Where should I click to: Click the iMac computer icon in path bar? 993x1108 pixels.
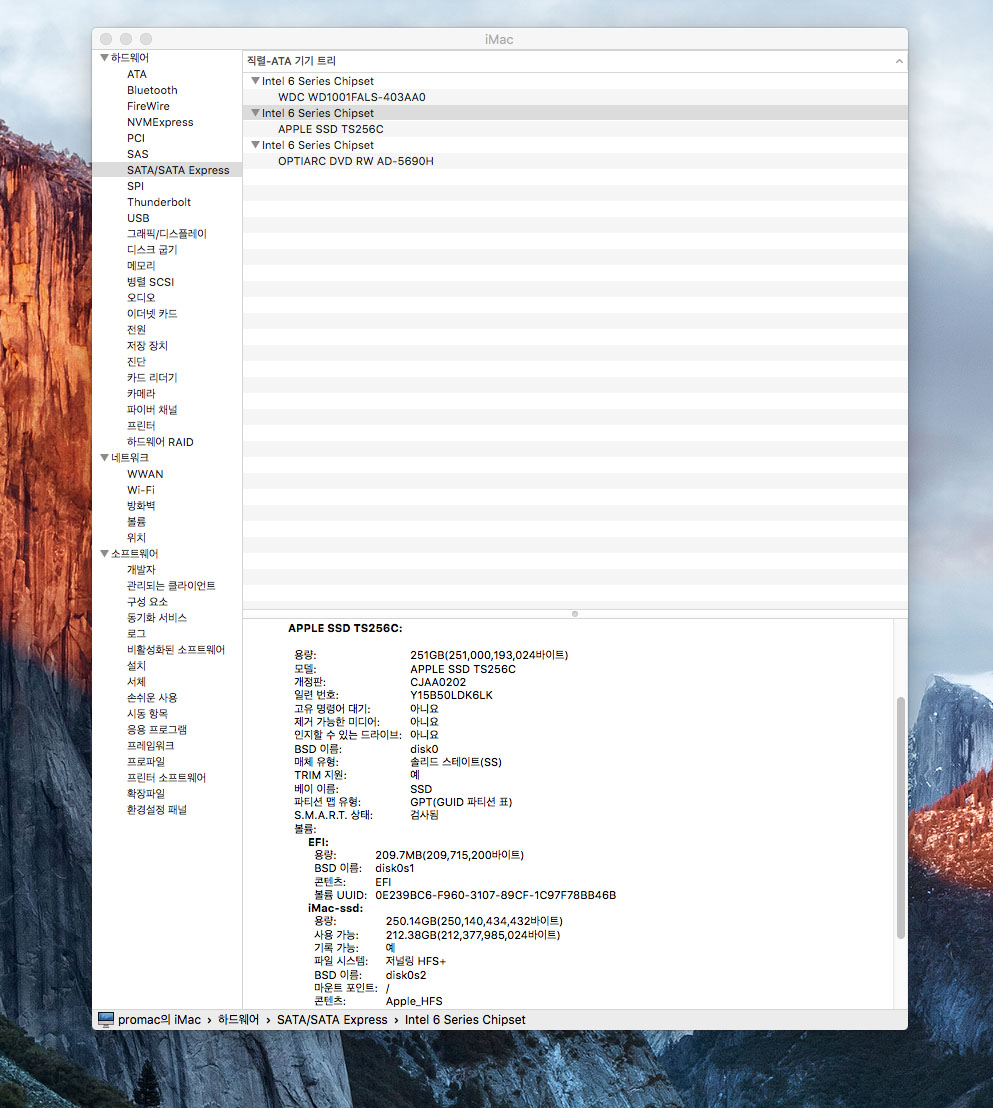point(106,1019)
